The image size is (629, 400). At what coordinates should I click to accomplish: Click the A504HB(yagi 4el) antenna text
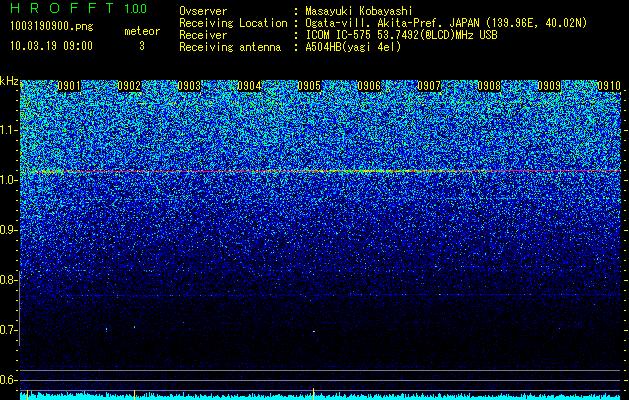click(x=353, y=47)
